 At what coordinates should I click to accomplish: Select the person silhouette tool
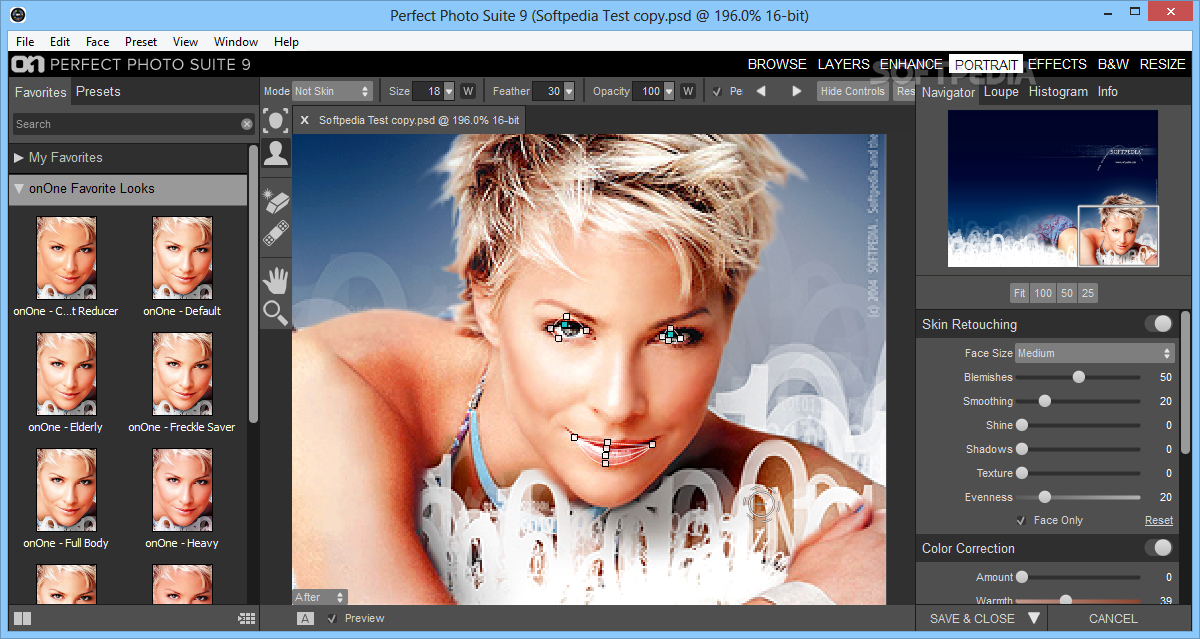click(276, 153)
